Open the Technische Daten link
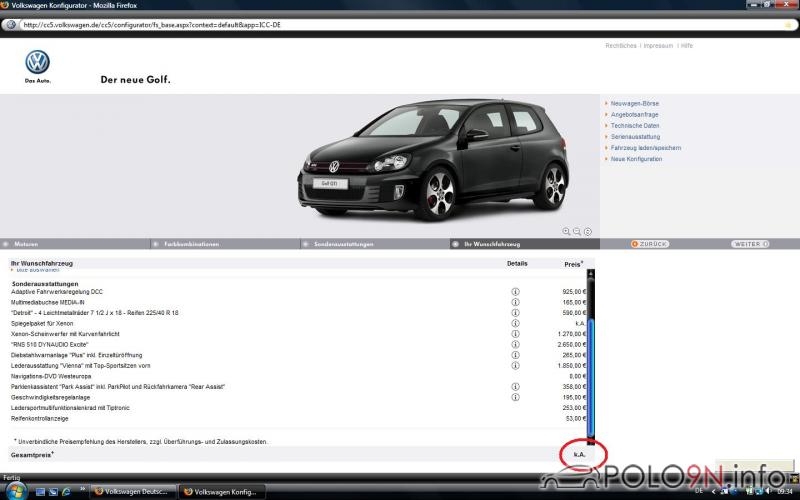This screenshot has height=500, width=800. (x=635, y=125)
